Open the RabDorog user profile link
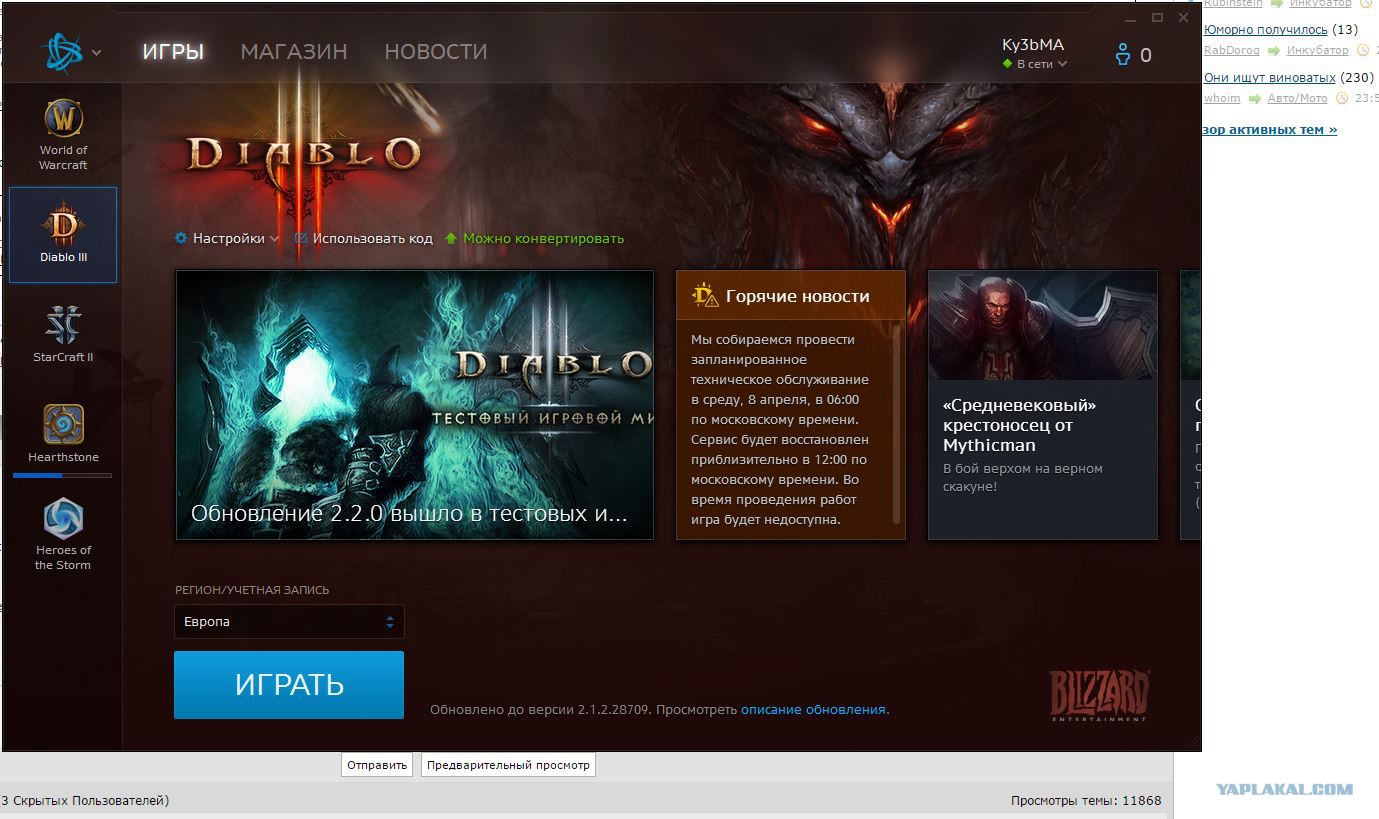The height and width of the screenshot is (819, 1379). pos(1232,50)
